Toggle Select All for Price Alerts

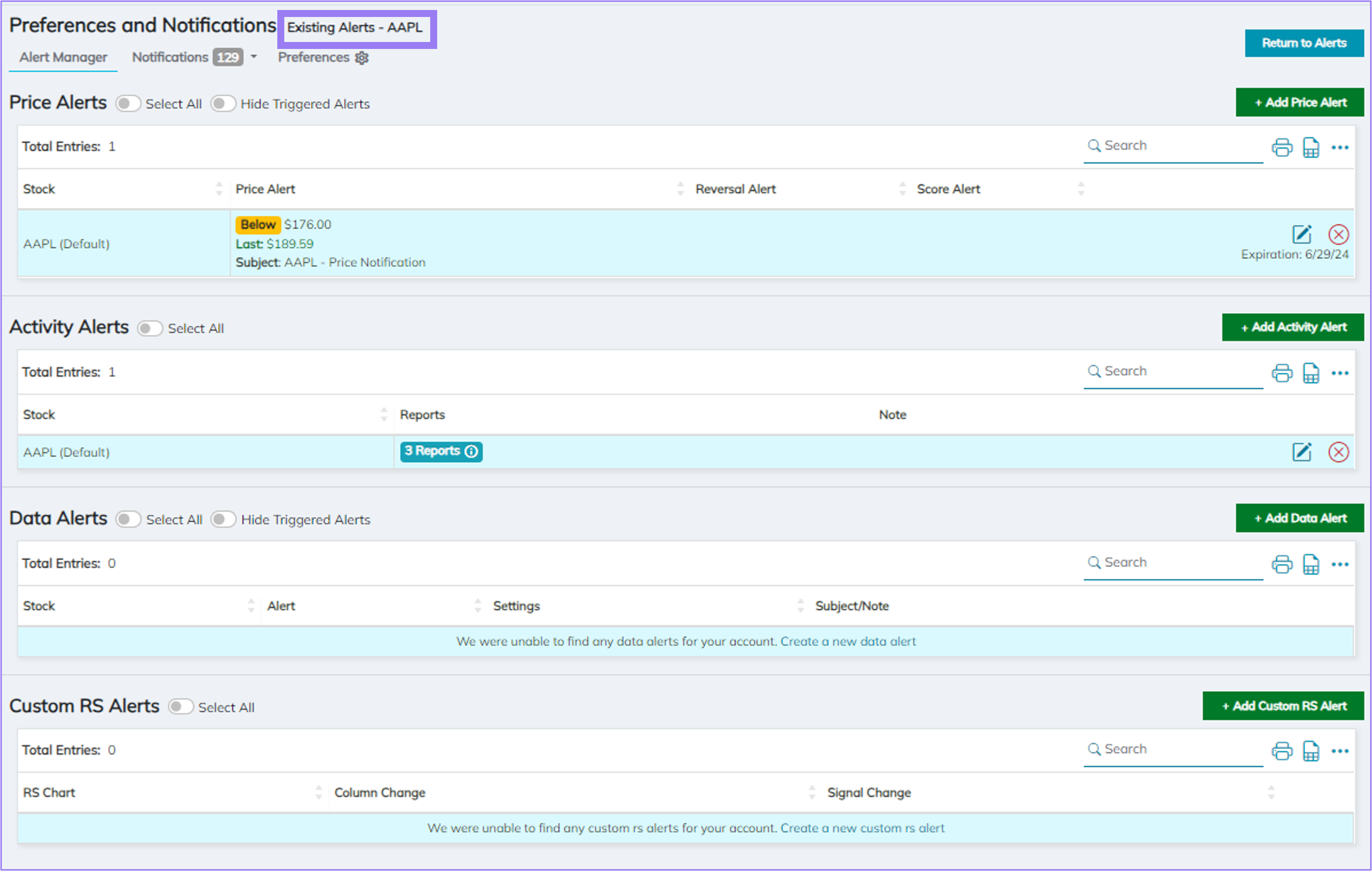[128, 104]
